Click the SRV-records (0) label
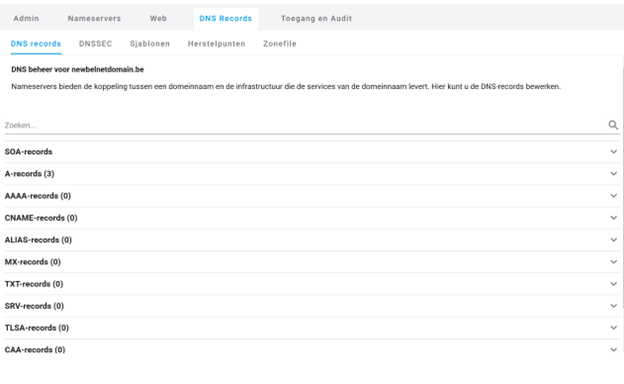The width and height of the screenshot is (624, 384). 34,306
